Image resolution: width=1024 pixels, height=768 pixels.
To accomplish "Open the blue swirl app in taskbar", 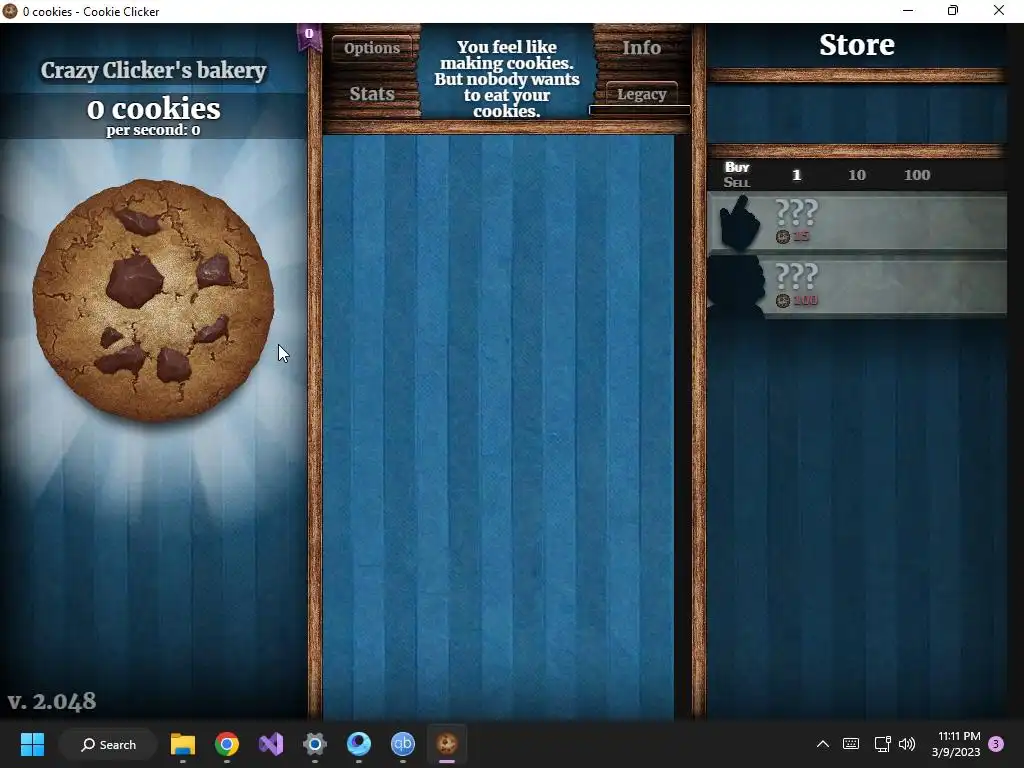I will click(x=359, y=744).
